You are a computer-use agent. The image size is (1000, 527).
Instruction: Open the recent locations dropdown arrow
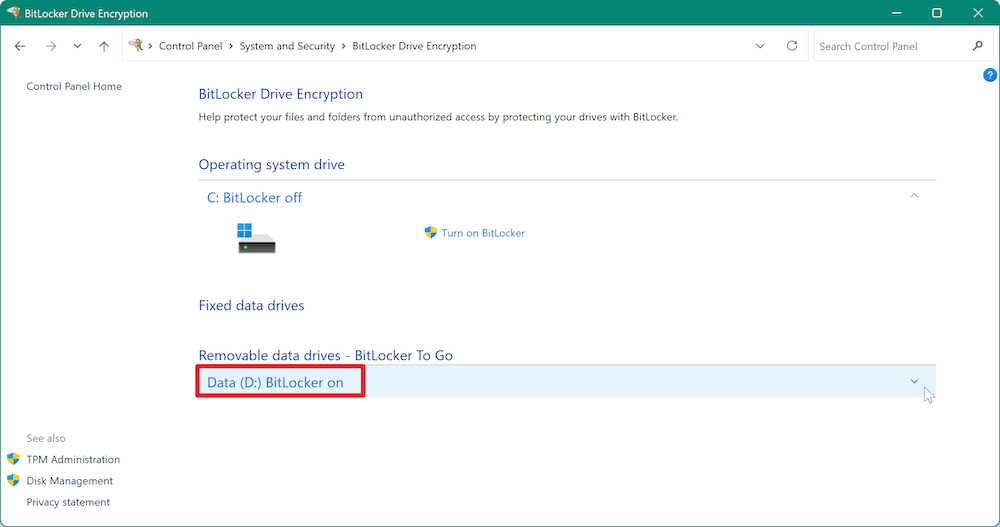coord(77,46)
